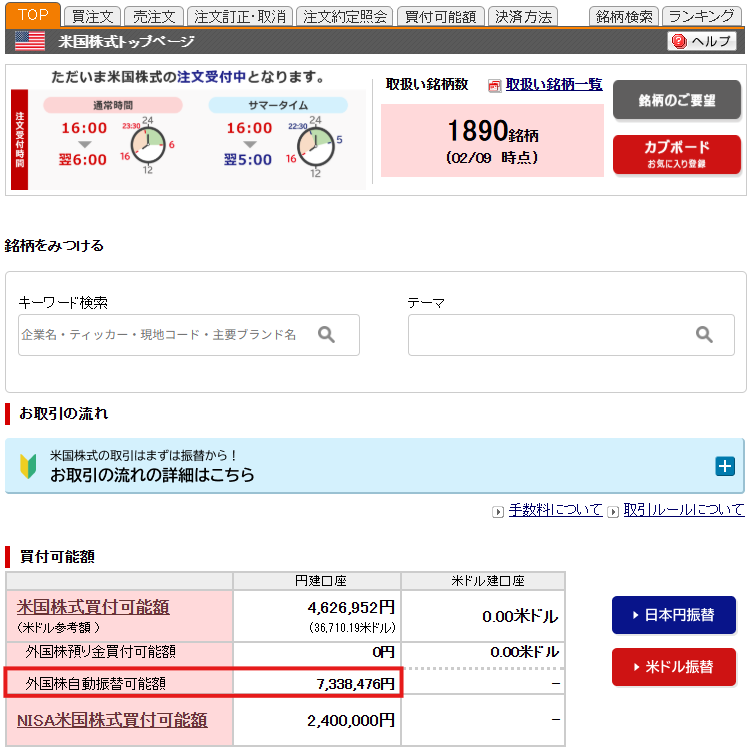750x750 pixels.
Task: Click the calendar icon beside 取扱い銘柄一覧
Action: tap(494, 86)
